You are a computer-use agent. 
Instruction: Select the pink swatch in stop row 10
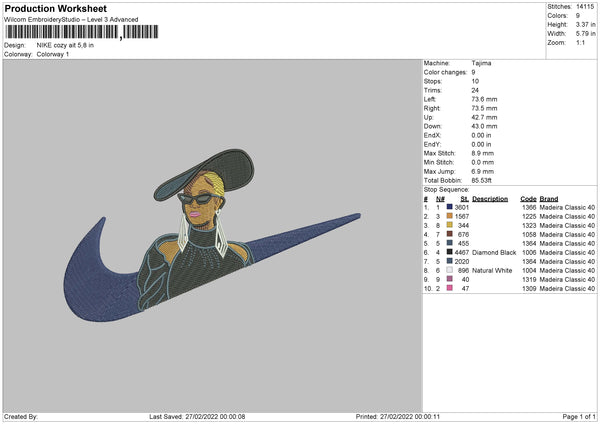pos(449,288)
